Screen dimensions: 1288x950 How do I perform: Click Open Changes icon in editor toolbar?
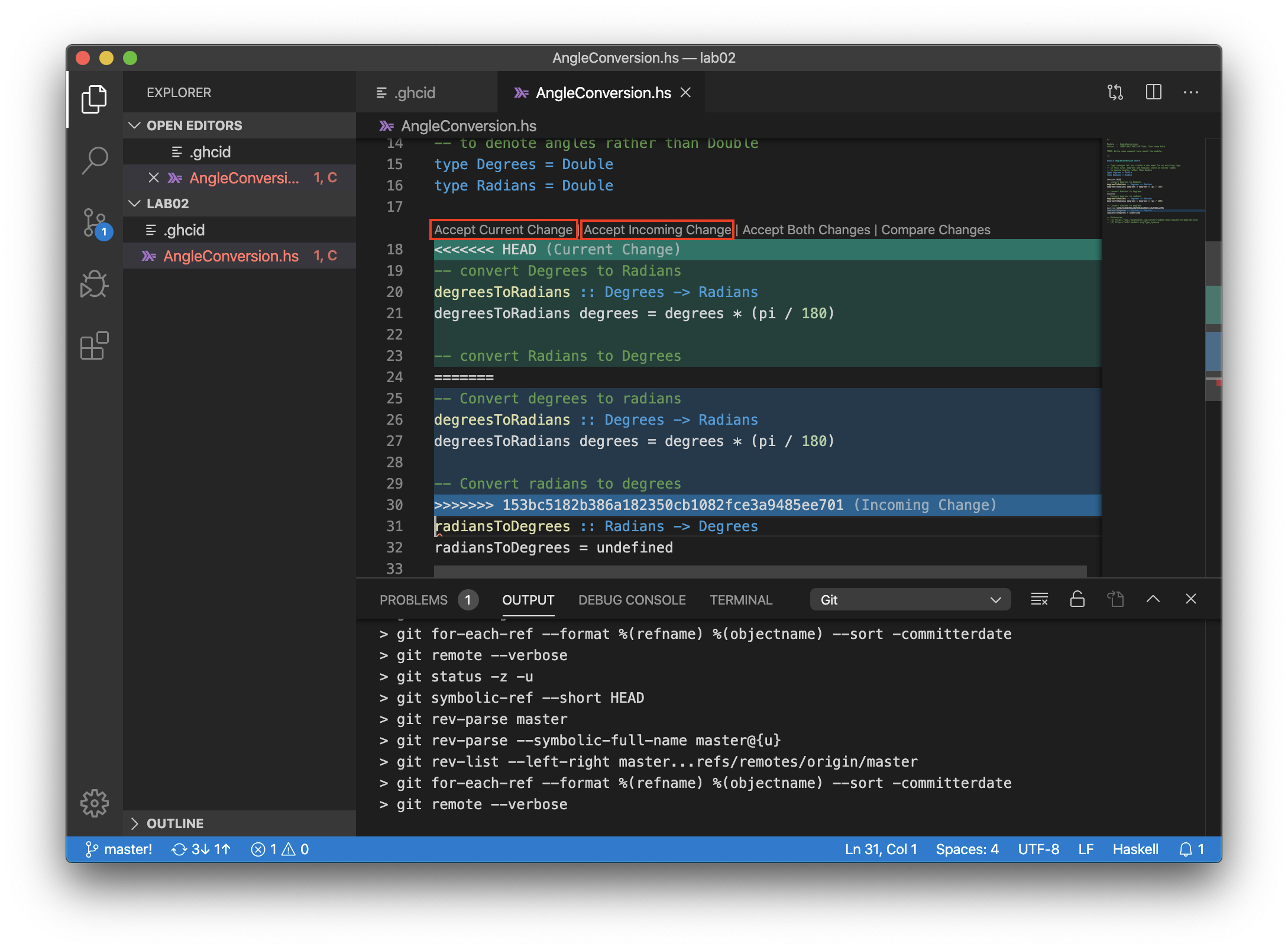(1115, 92)
